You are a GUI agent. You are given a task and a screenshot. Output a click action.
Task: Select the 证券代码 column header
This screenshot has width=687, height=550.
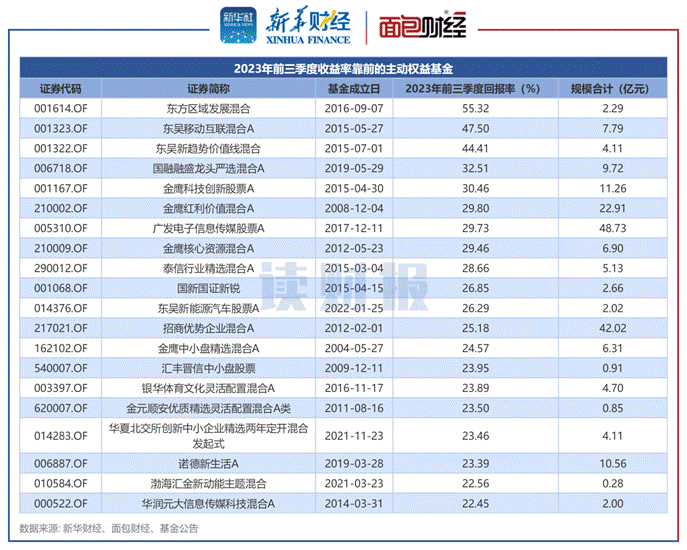click(x=63, y=88)
